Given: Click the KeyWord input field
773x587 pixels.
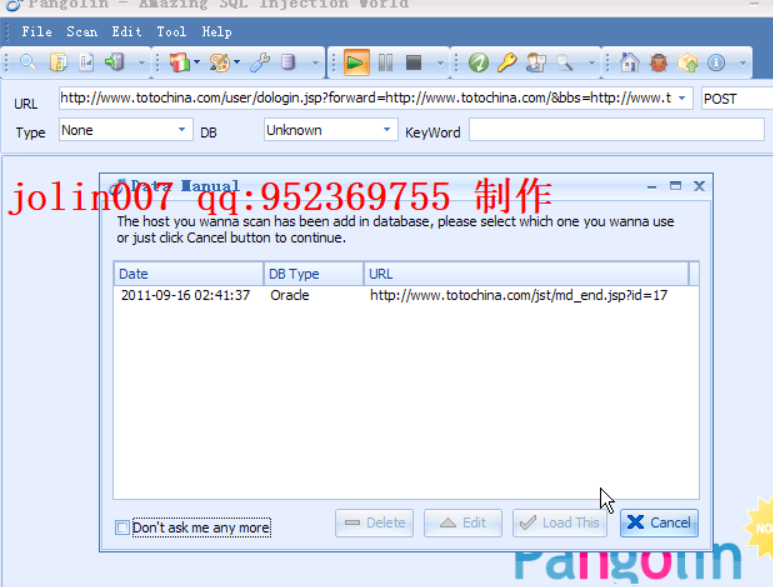Looking at the screenshot, I should click(616, 130).
